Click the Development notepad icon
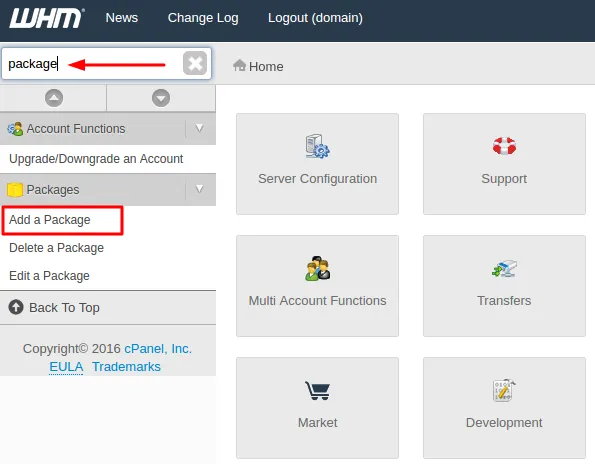The width and height of the screenshot is (595, 464). point(504,390)
